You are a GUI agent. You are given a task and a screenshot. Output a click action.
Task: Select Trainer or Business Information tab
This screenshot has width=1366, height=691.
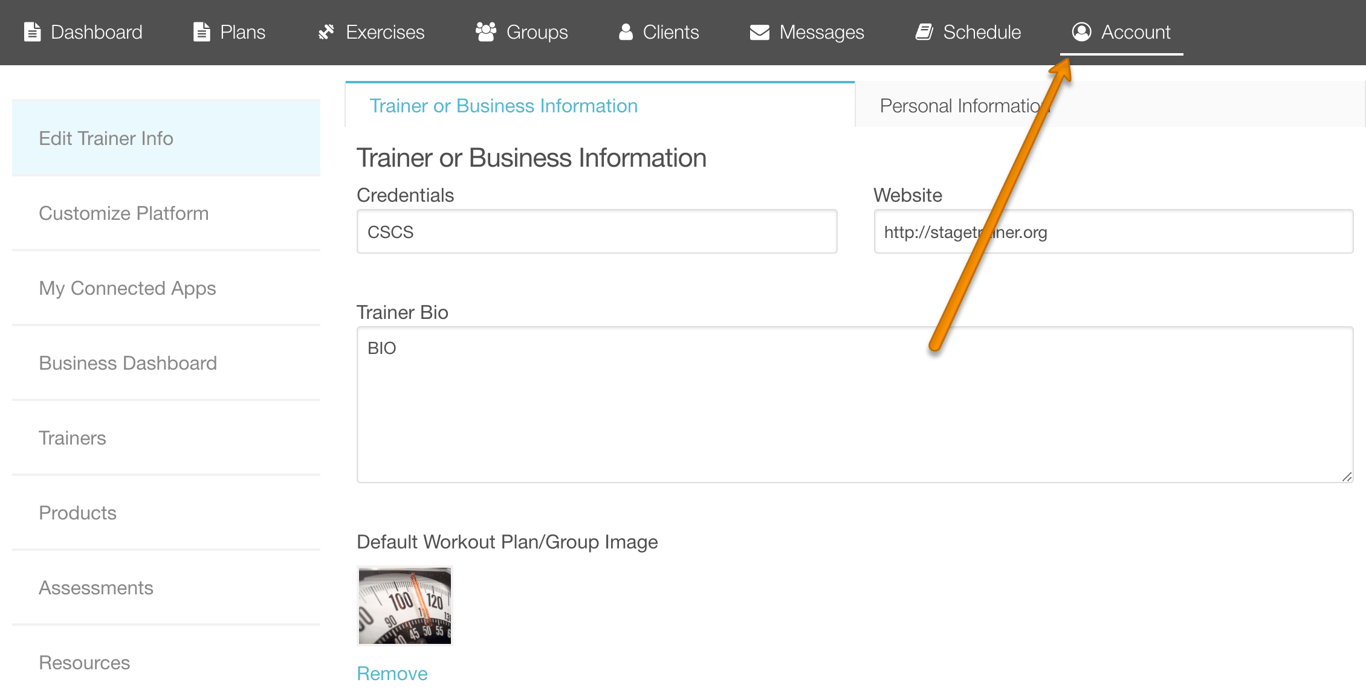[503, 106]
